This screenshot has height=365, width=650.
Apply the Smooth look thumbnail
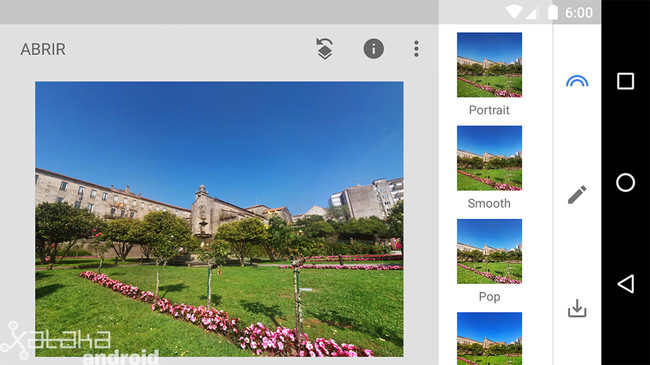489,158
